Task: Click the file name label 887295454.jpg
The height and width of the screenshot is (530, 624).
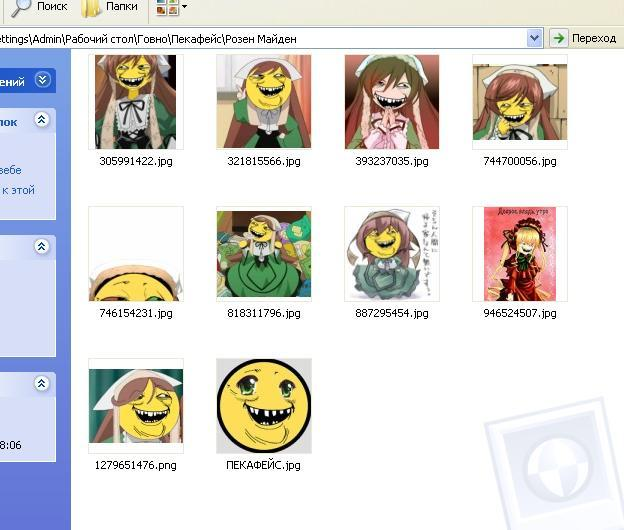Action: click(392, 313)
